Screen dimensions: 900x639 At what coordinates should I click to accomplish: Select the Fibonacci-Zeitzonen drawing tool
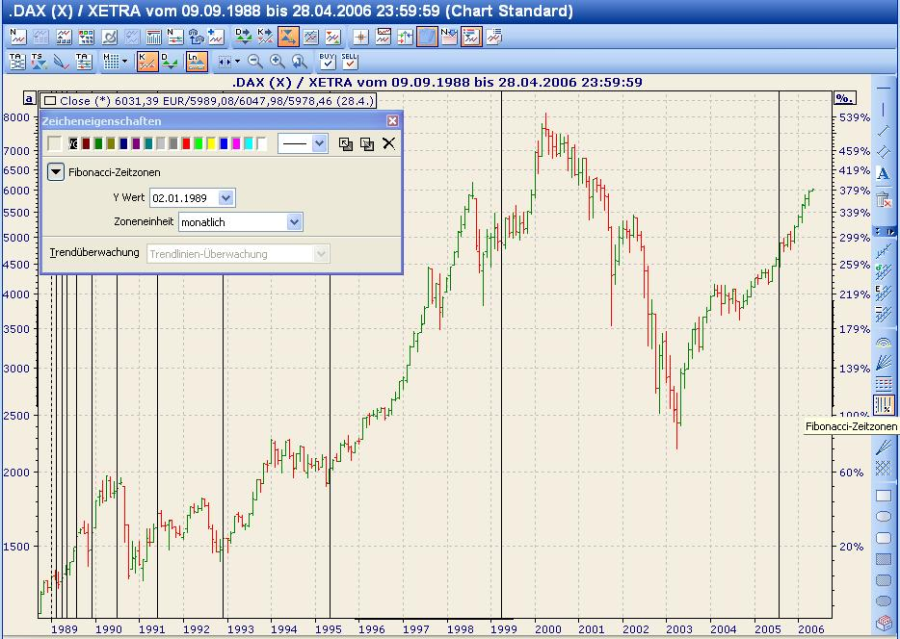click(883, 405)
